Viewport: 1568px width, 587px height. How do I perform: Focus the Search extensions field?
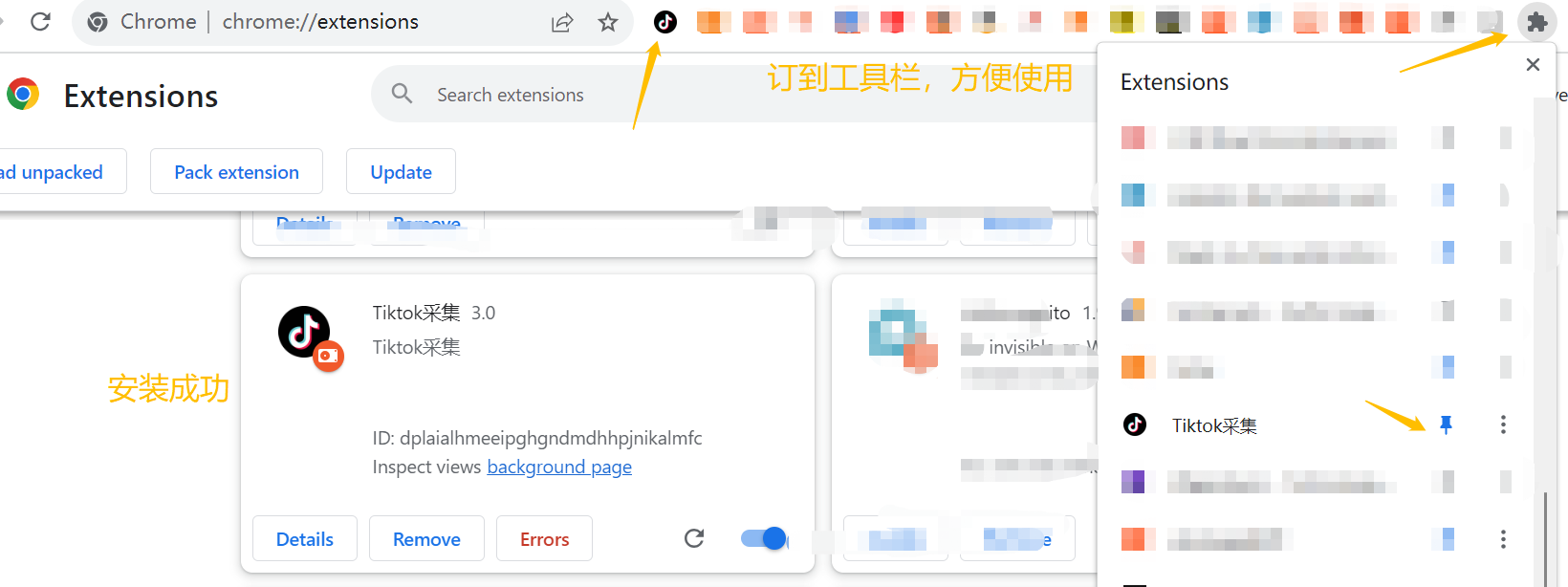point(734,94)
